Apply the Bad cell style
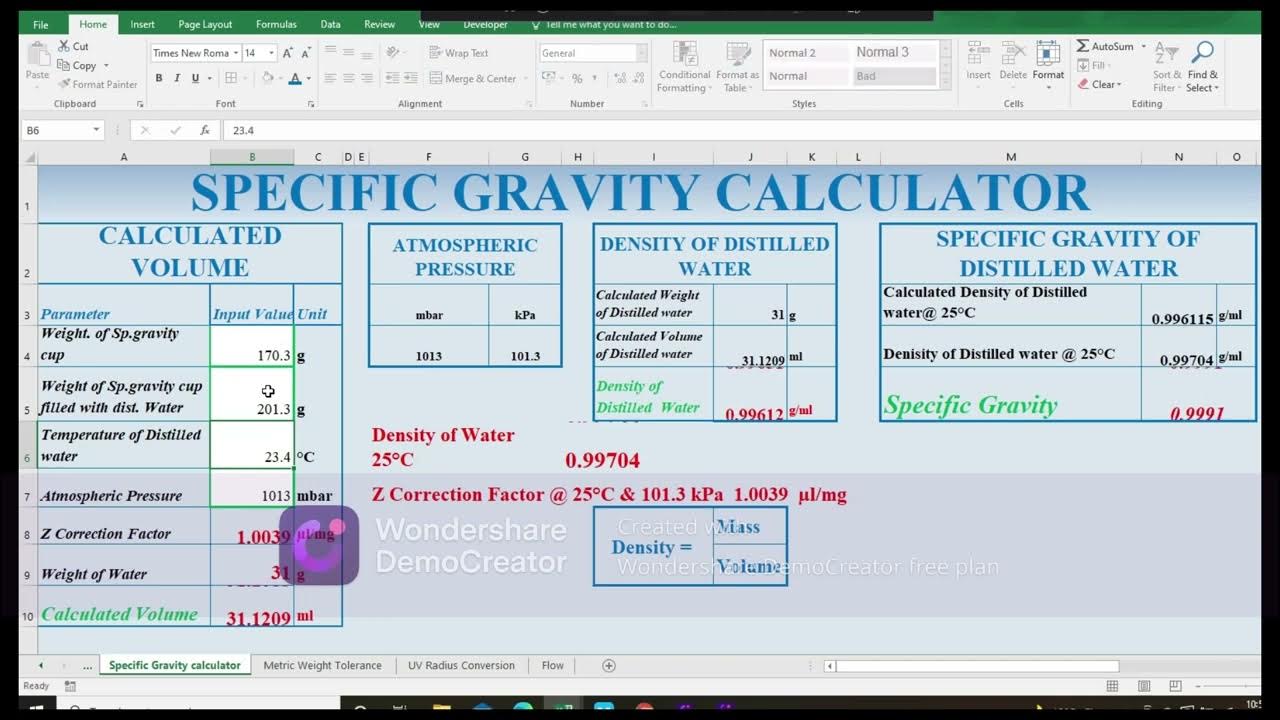The width and height of the screenshot is (1280, 720). coord(894,76)
